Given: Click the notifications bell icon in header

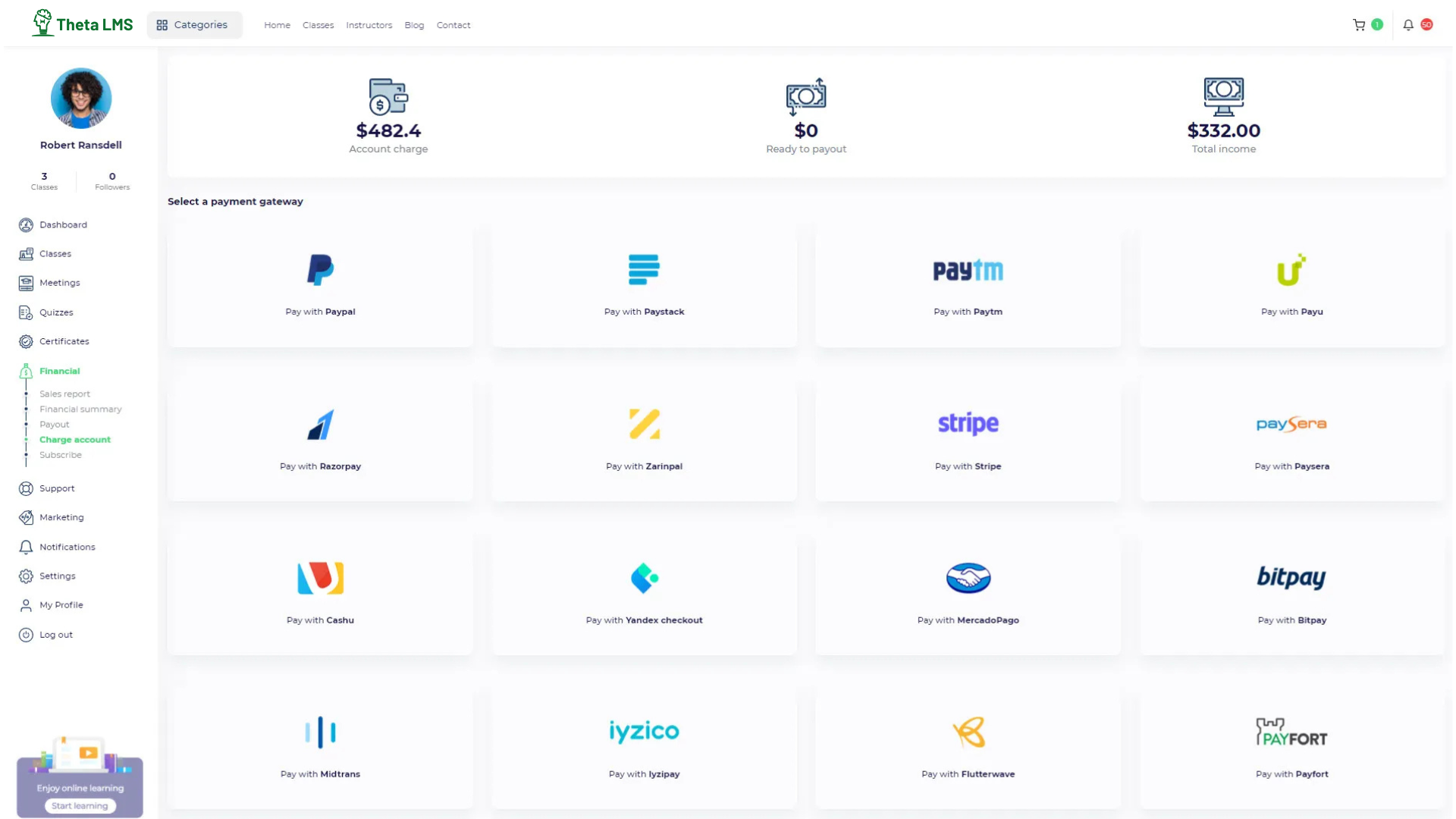Looking at the screenshot, I should click(x=1408, y=25).
